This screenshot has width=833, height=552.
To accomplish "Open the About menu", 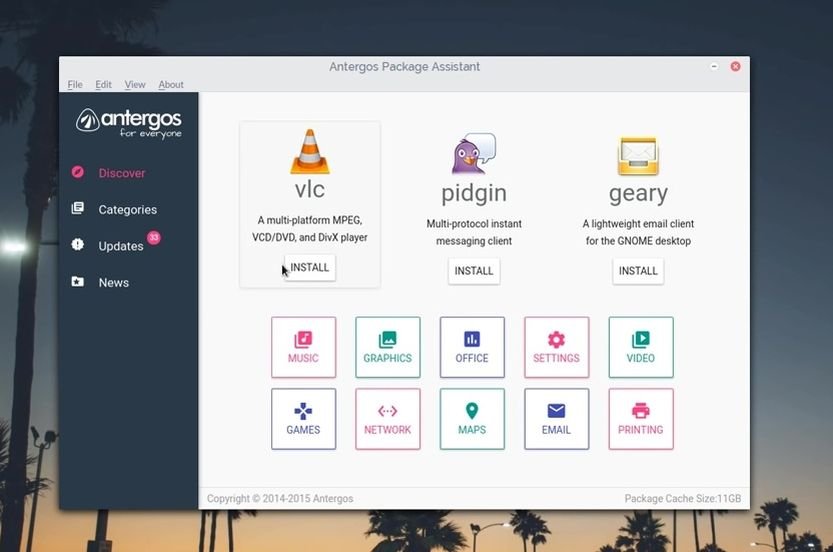I will click(x=171, y=85).
